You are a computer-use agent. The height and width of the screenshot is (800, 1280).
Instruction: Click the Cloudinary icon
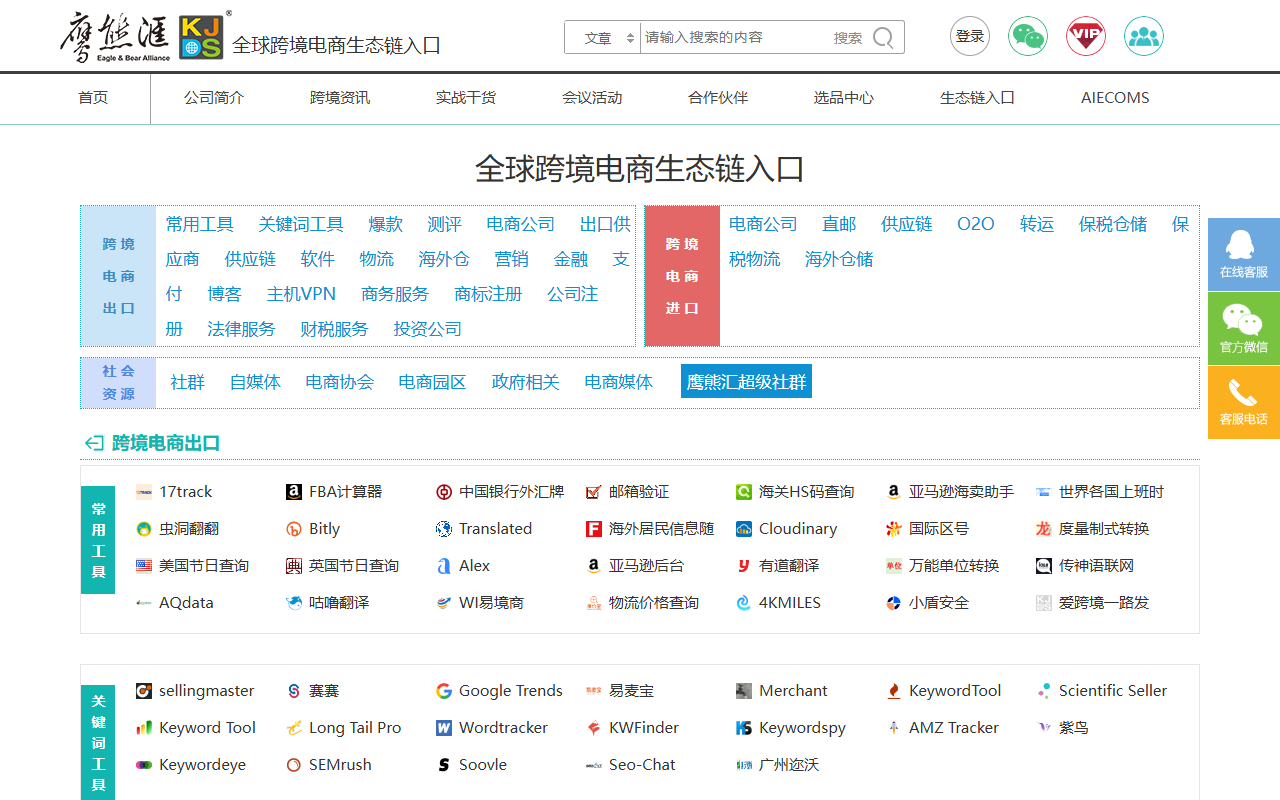(744, 529)
